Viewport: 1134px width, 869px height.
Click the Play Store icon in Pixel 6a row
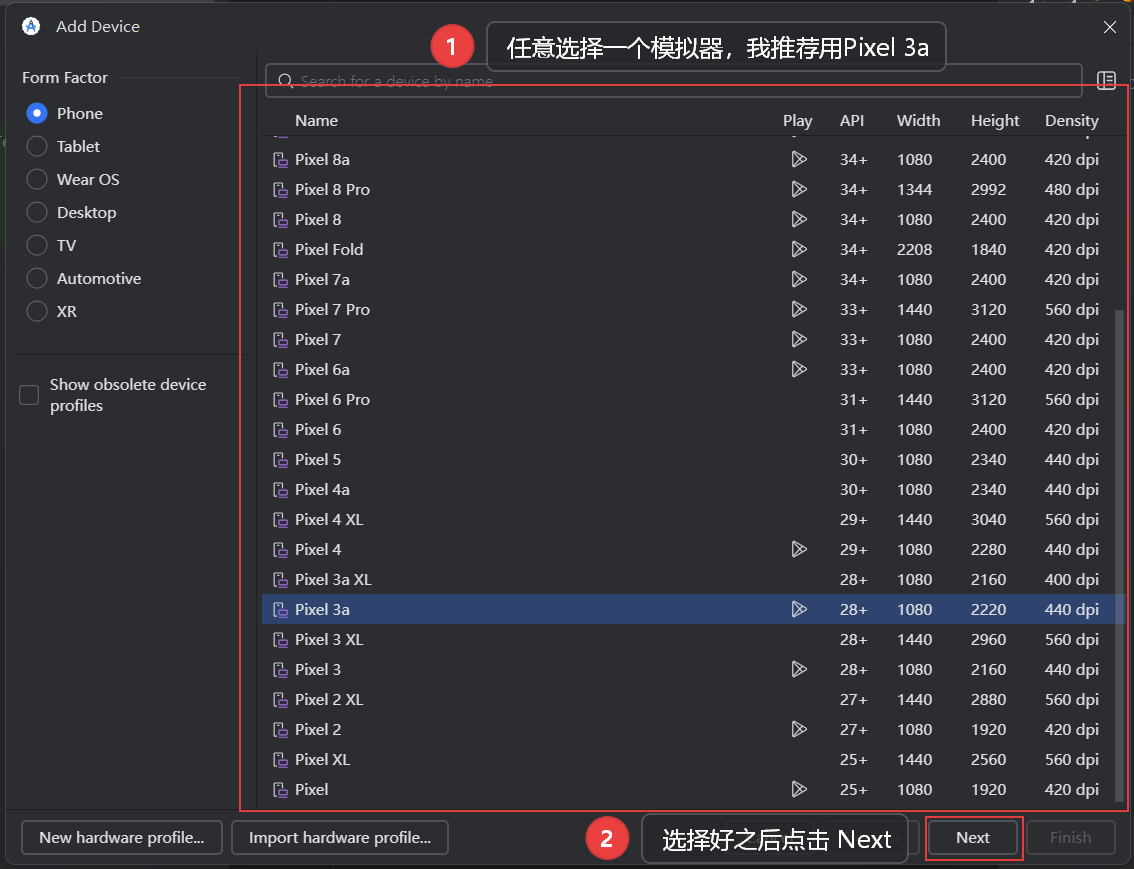point(798,369)
